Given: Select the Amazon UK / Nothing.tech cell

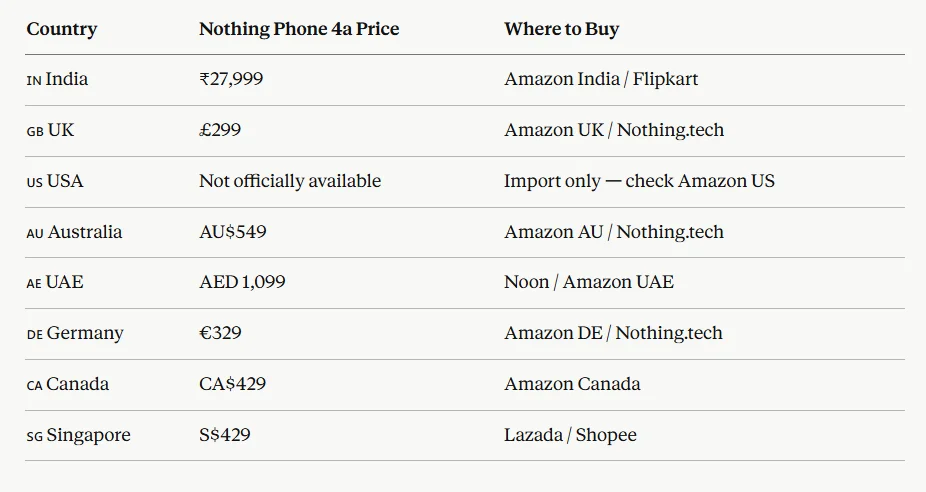Looking at the screenshot, I should [614, 130].
